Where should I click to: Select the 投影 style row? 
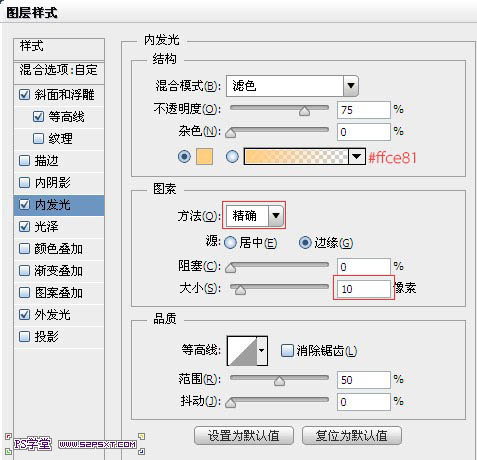pyautogui.click(x=59, y=337)
